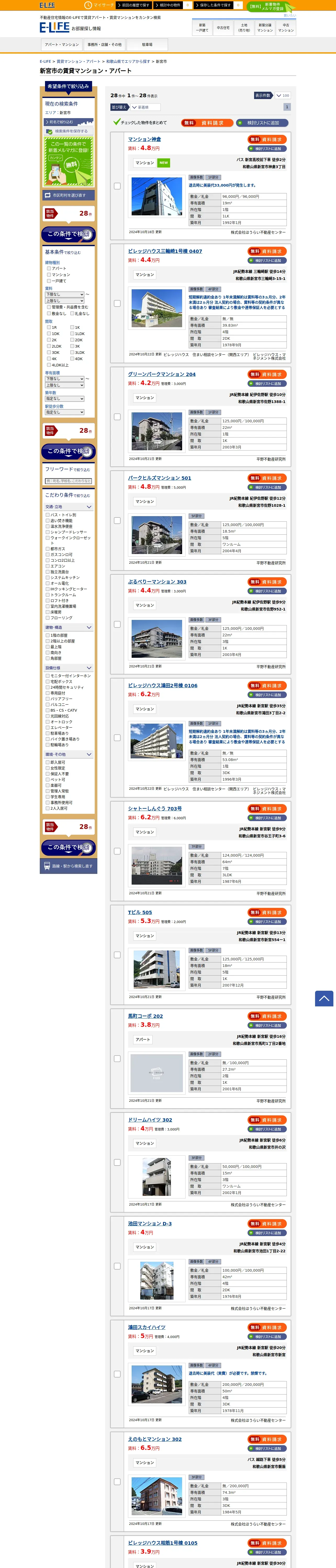
Task: Open the アパート・マンション tab
Action: pyautogui.click(x=61, y=44)
